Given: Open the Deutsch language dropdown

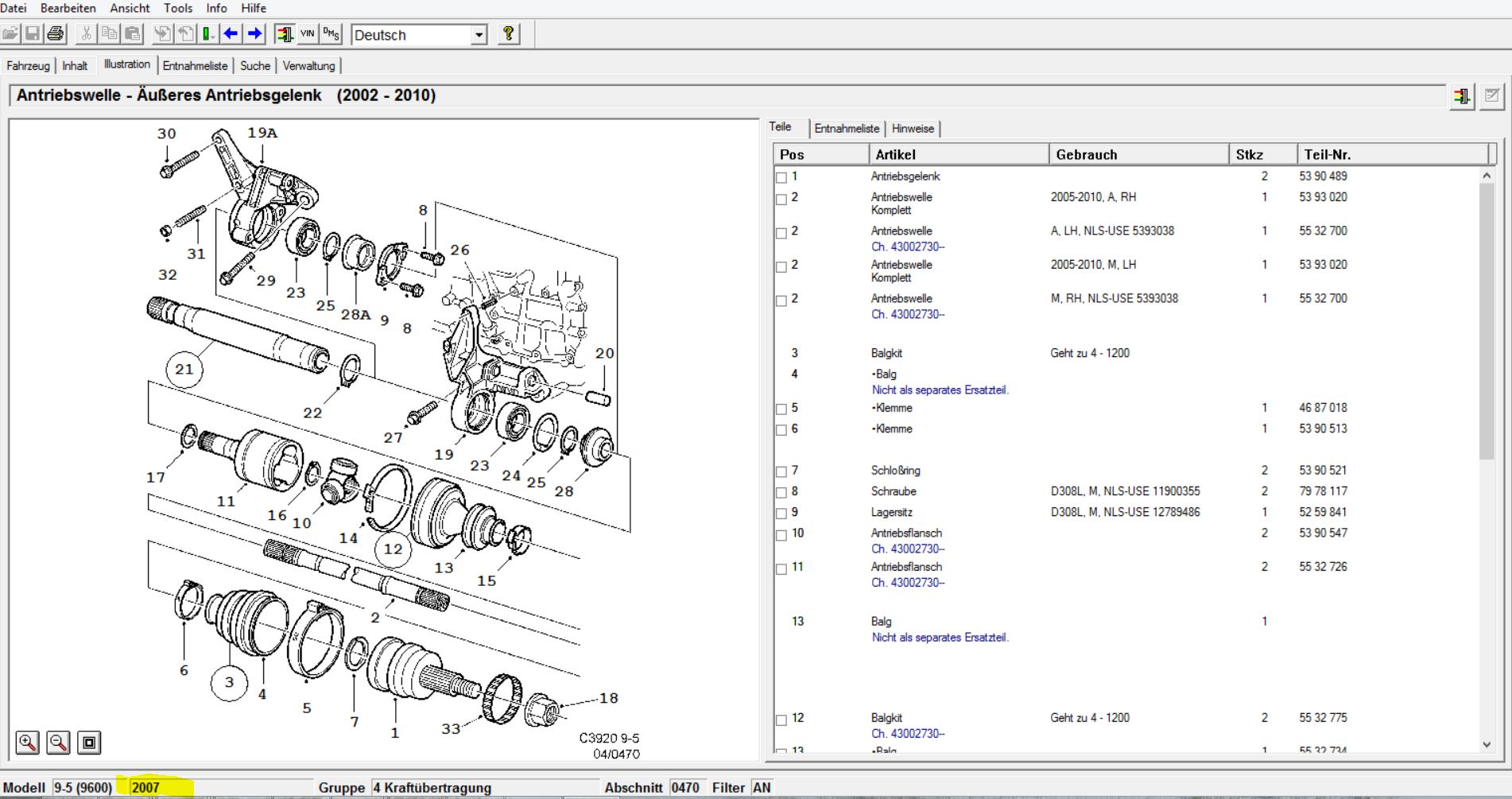Looking at the screenshot, I should pos(479,35).
